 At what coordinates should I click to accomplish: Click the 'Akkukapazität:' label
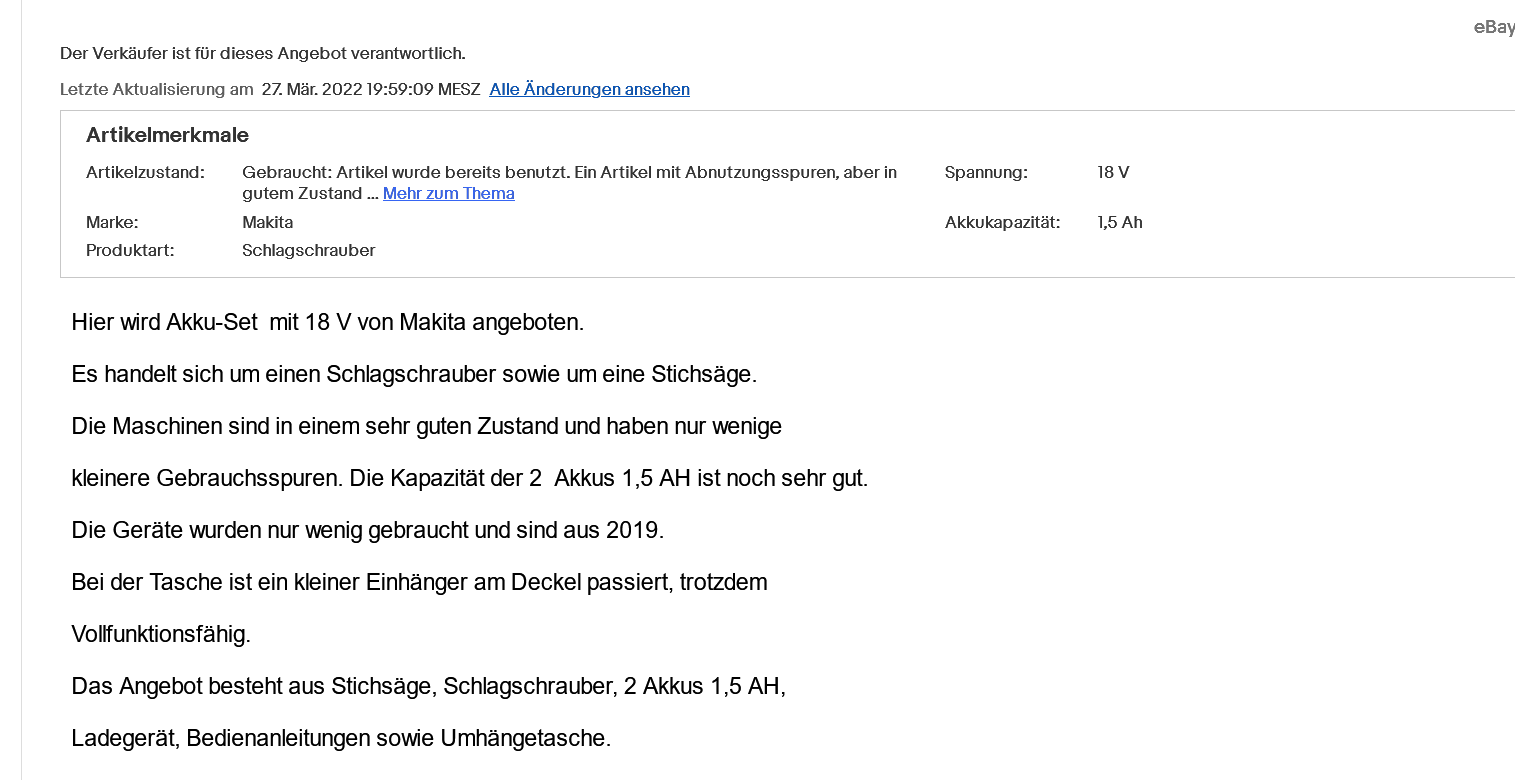click(x=1002, y=222)
